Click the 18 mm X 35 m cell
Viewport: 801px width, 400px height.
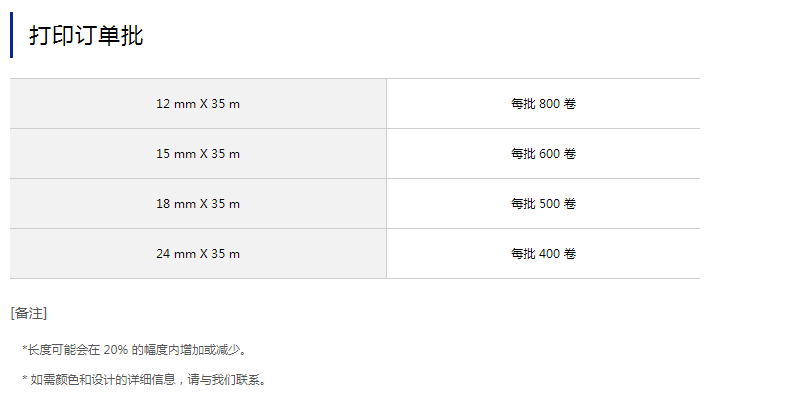(x=198, y=204)
